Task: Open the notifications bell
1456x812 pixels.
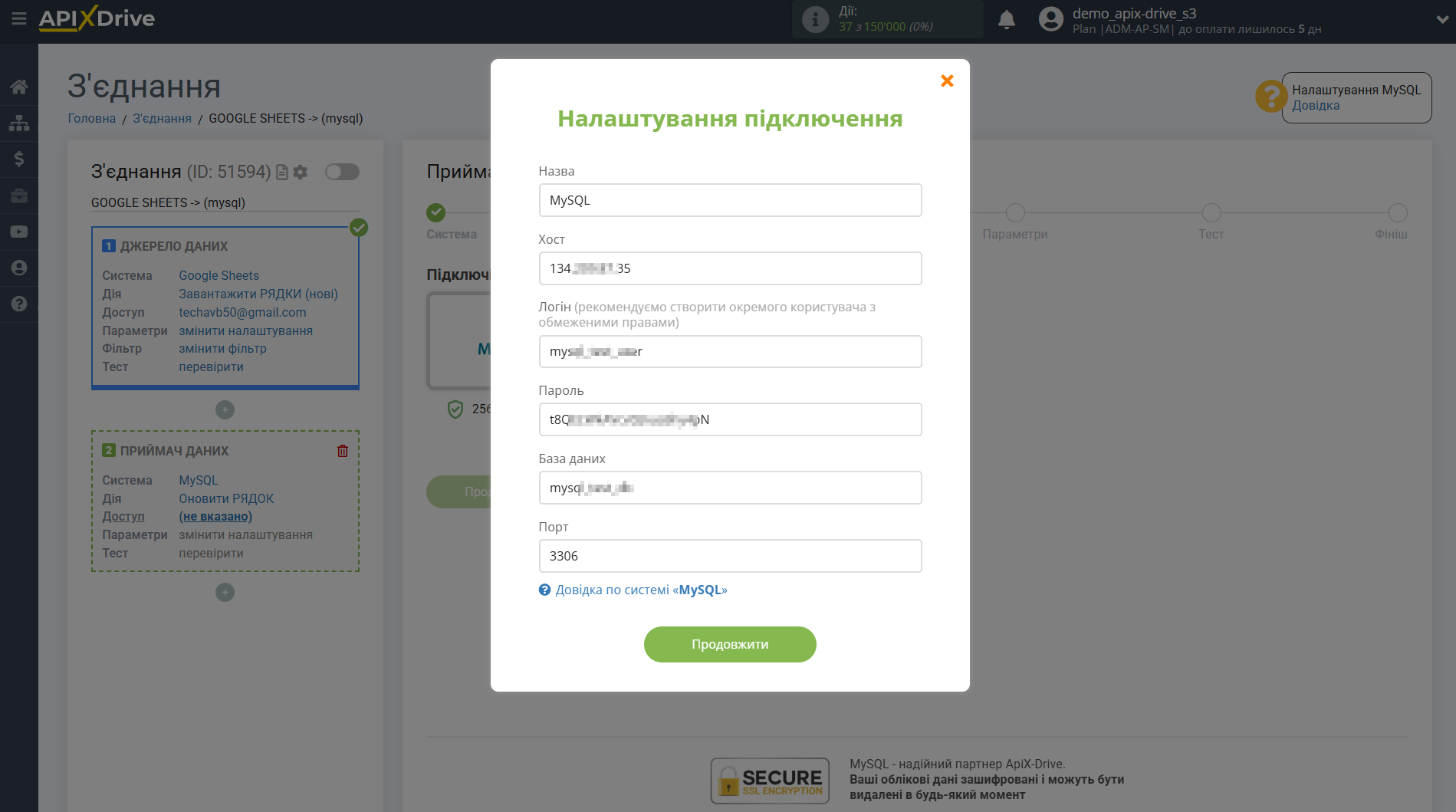Action: tap(1007, 19)
